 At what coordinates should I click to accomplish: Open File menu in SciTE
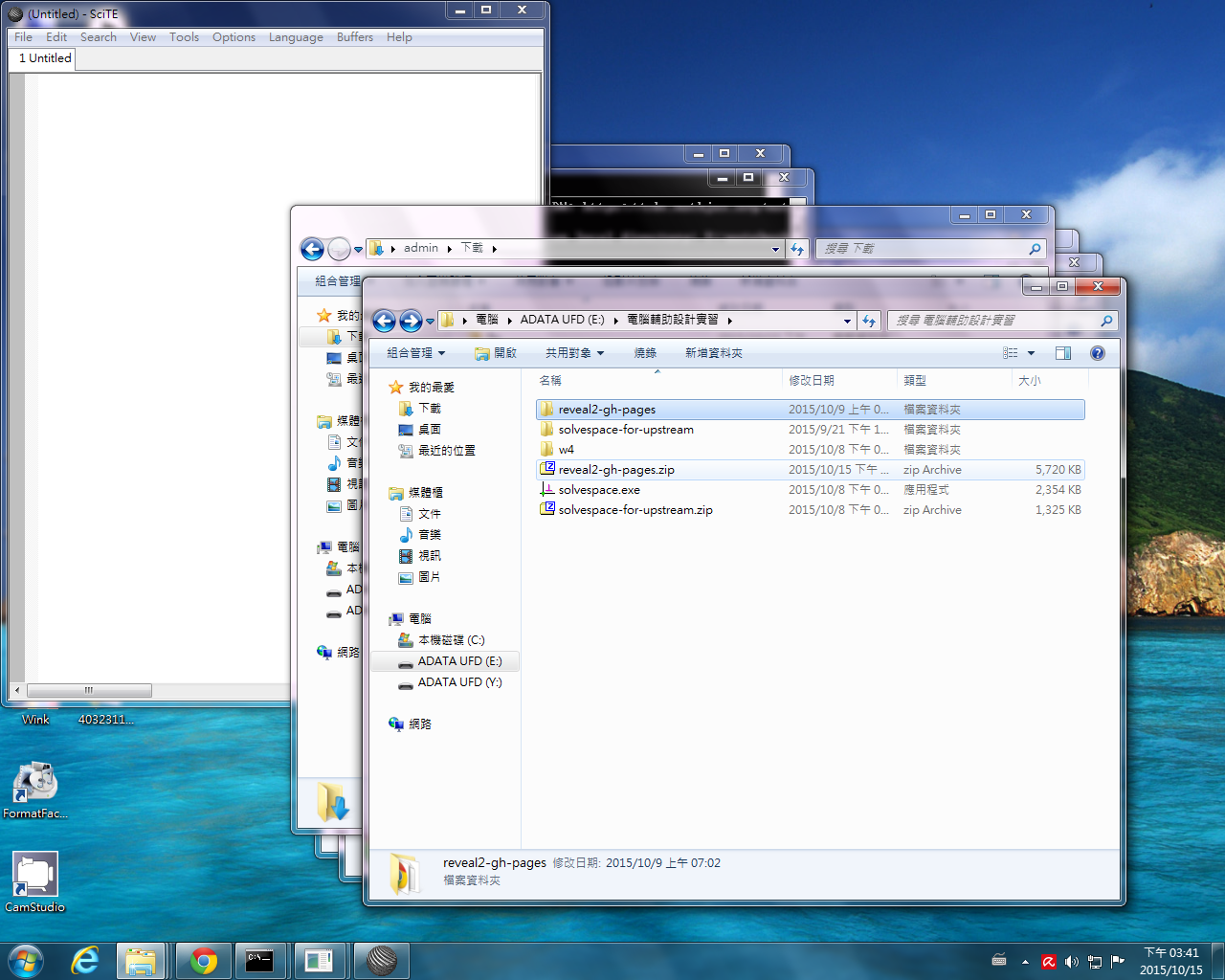24,37
